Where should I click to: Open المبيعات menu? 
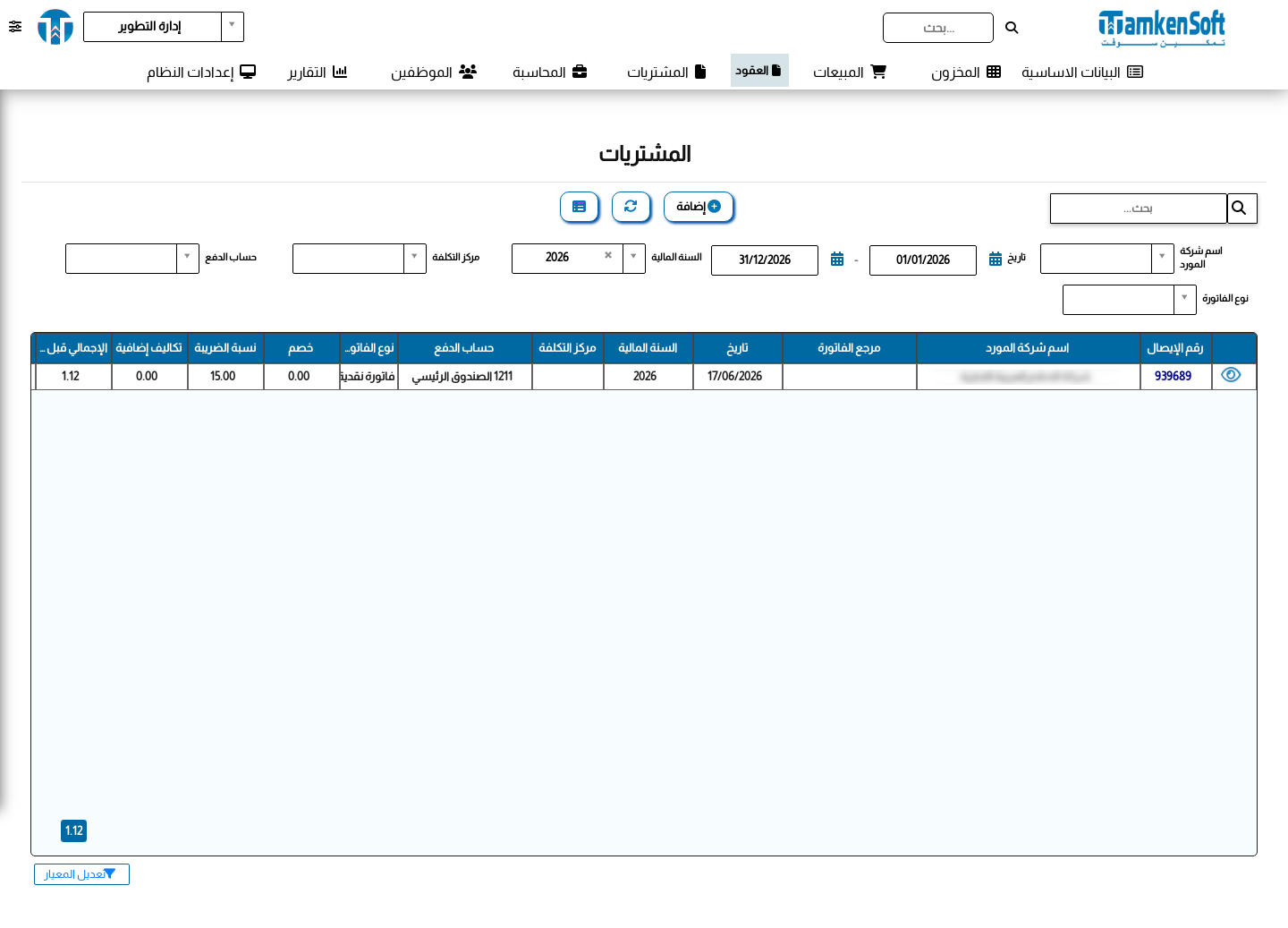(x=850, y=72)
